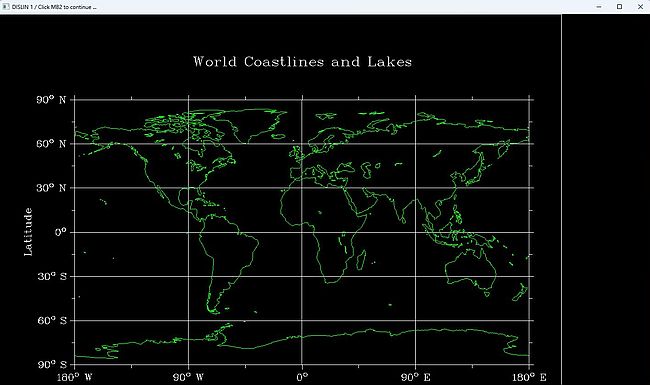This screenshot has height=385, width=650.
Task: Click the 90° E longitude label
Action: click(415, 377)
